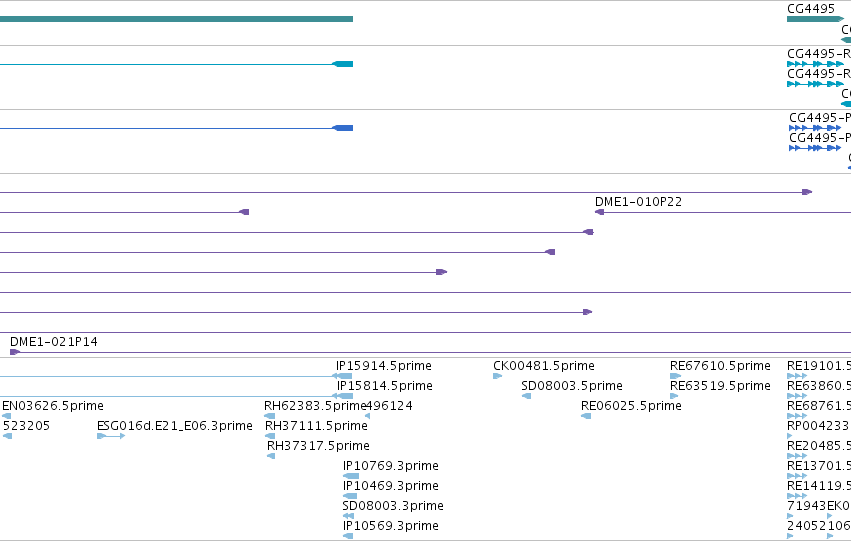Select the arrow glyph beside DME1-021P14
The image size is (851, 541).
pyautogui.click(x=15, y=352)
